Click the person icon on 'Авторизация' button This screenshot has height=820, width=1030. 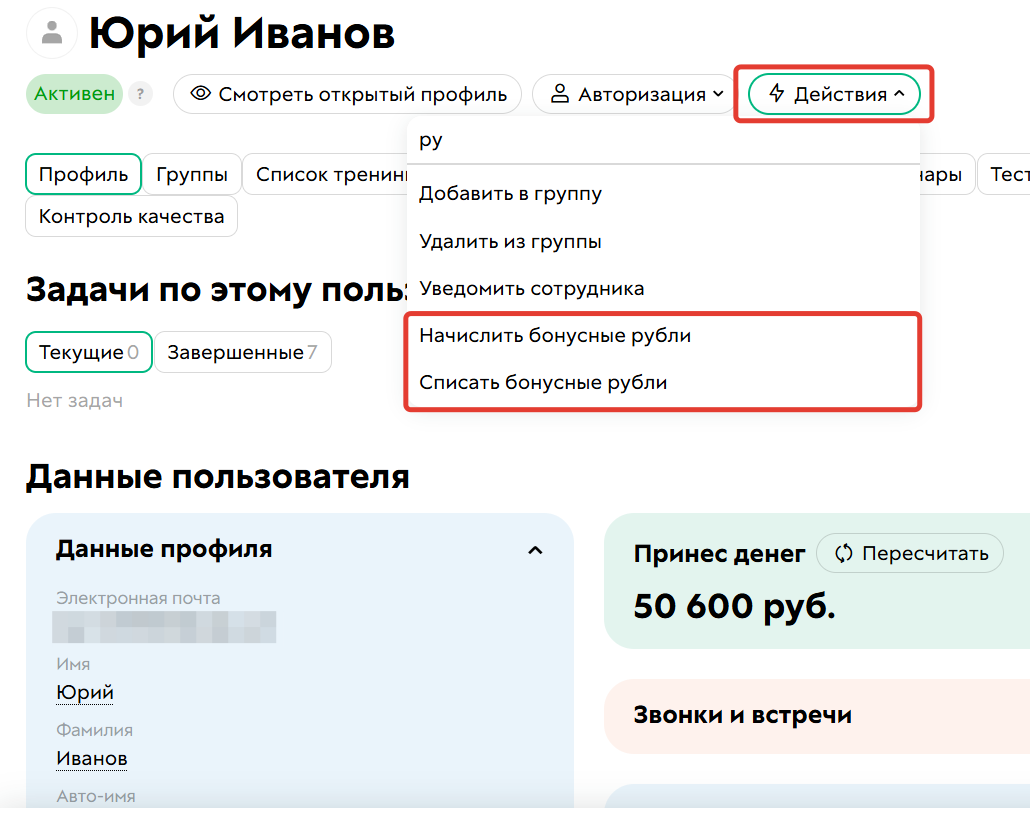point(562,93)
